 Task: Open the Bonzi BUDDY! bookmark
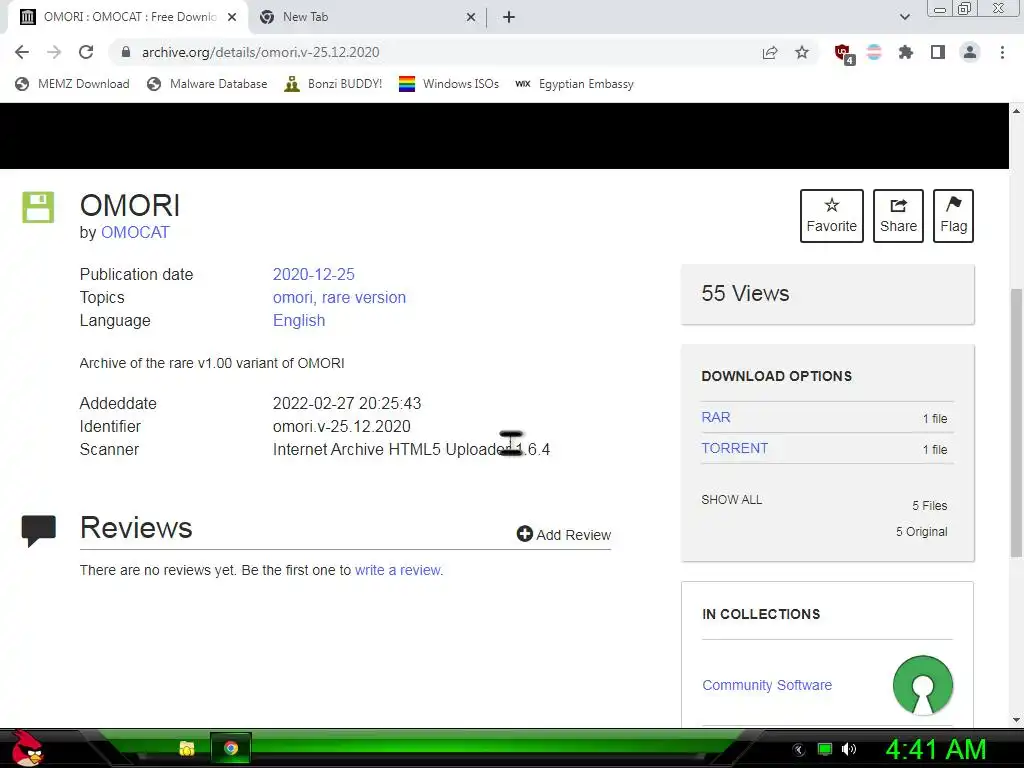point(333,84)
